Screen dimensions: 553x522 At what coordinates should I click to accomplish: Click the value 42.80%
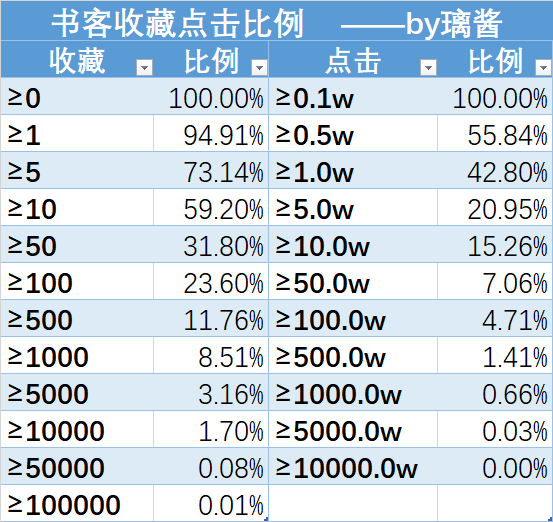point(508,173)
